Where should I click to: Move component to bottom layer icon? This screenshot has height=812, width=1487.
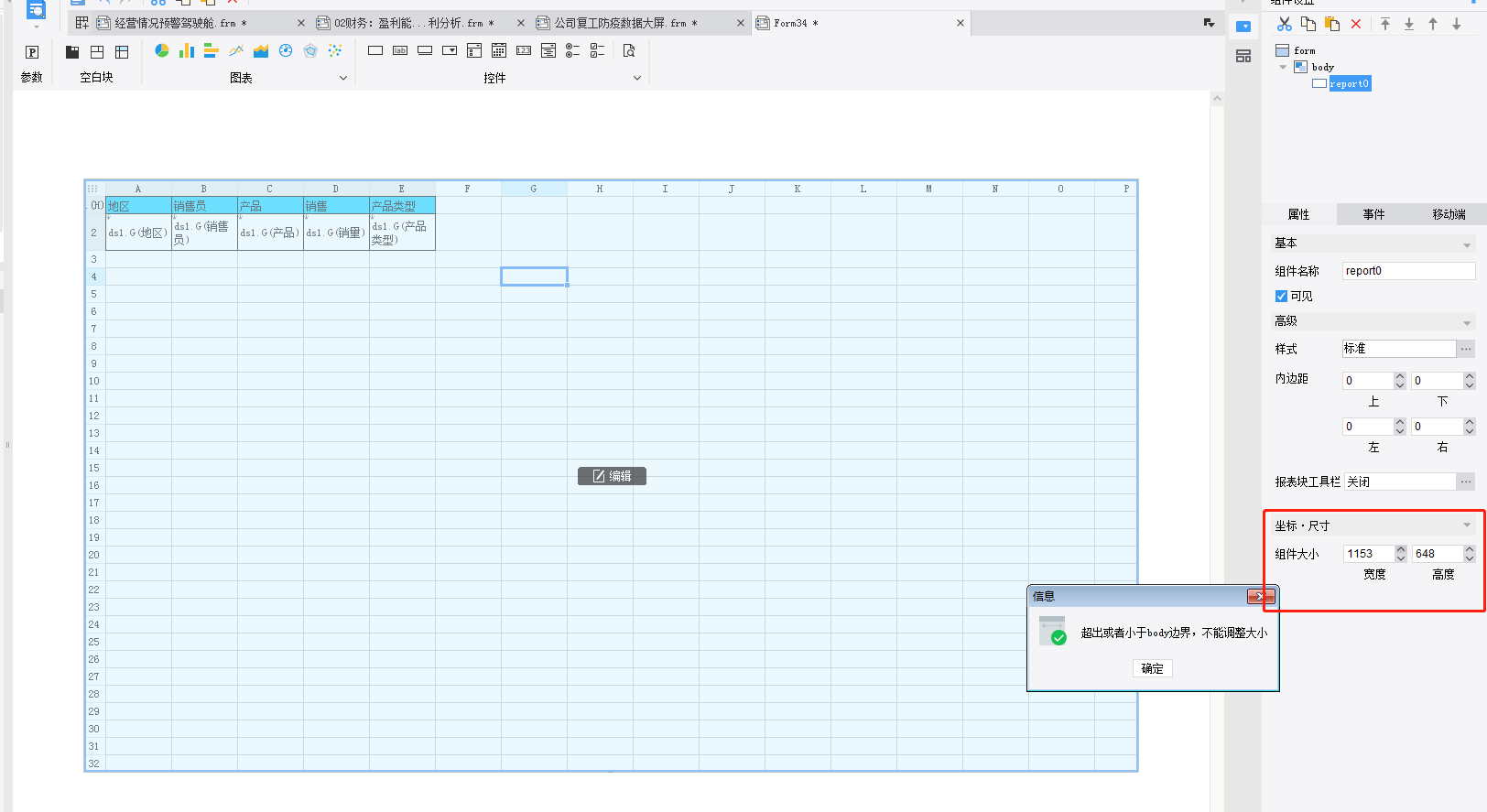[x=1409, y=24]
